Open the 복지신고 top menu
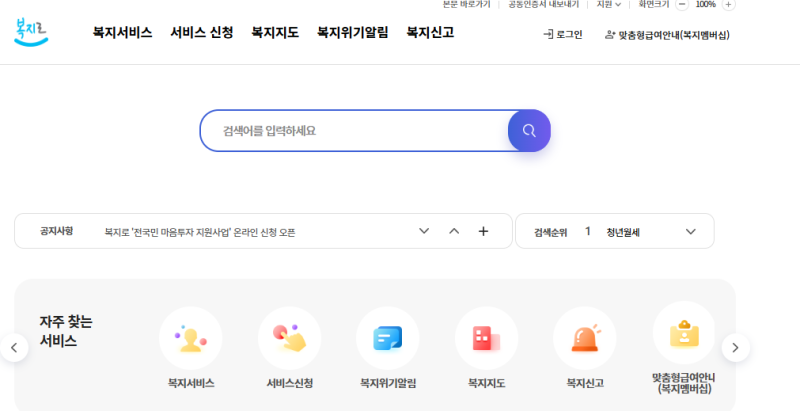 tap(430, 33)
